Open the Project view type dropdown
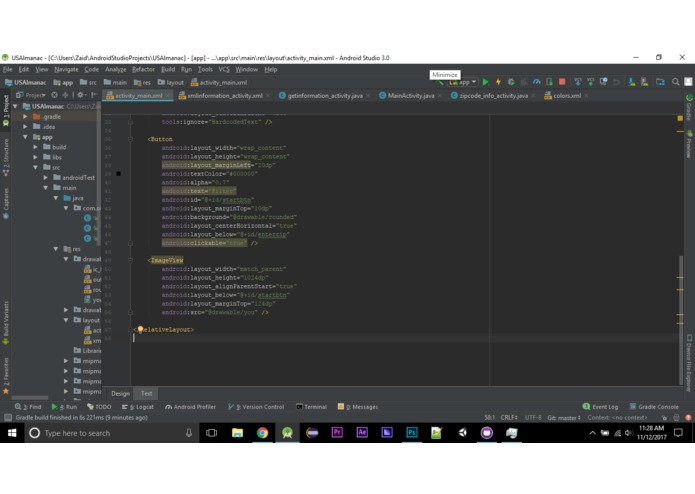The height and width of the screenshot is (494, 695). pos(31,95)
